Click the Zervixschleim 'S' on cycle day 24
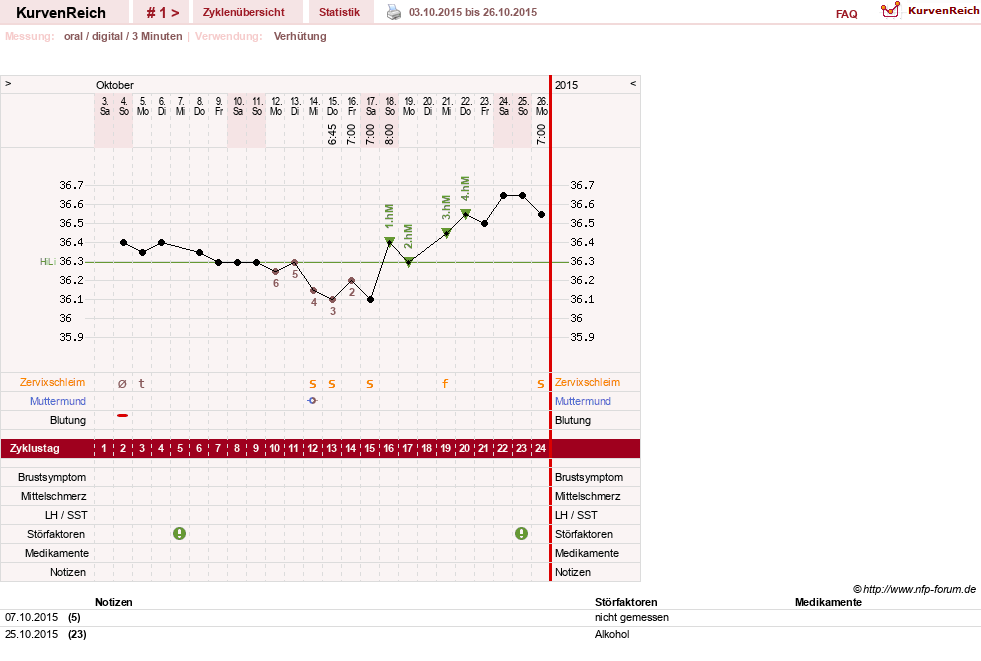This screenshot has width=981, height=661. (541, 384)
